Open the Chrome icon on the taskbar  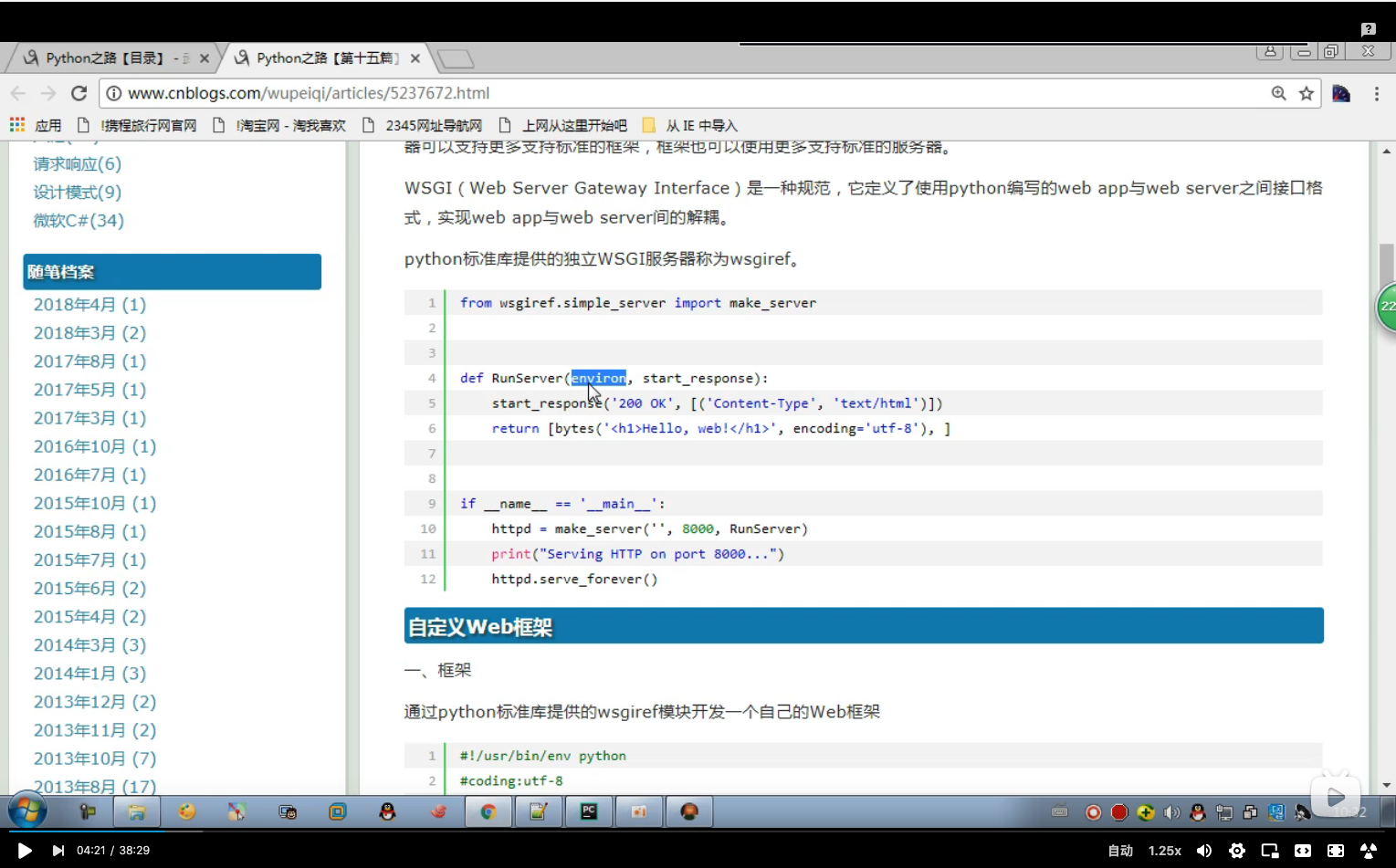488,811
